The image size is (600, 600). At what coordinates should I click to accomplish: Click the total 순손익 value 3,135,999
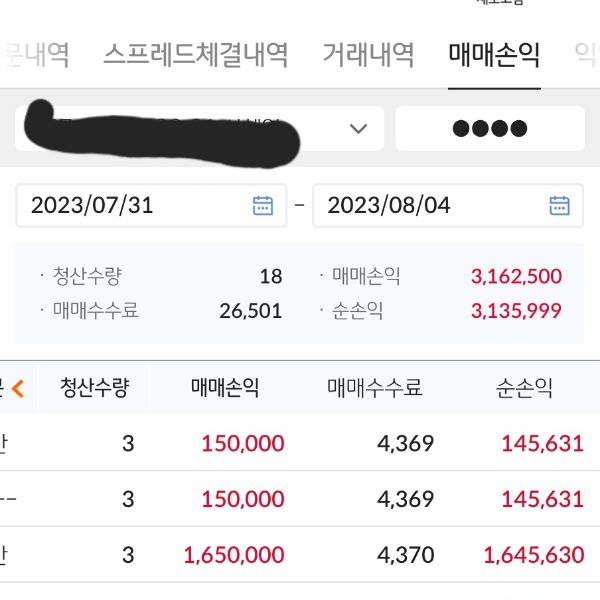[516, 311]
